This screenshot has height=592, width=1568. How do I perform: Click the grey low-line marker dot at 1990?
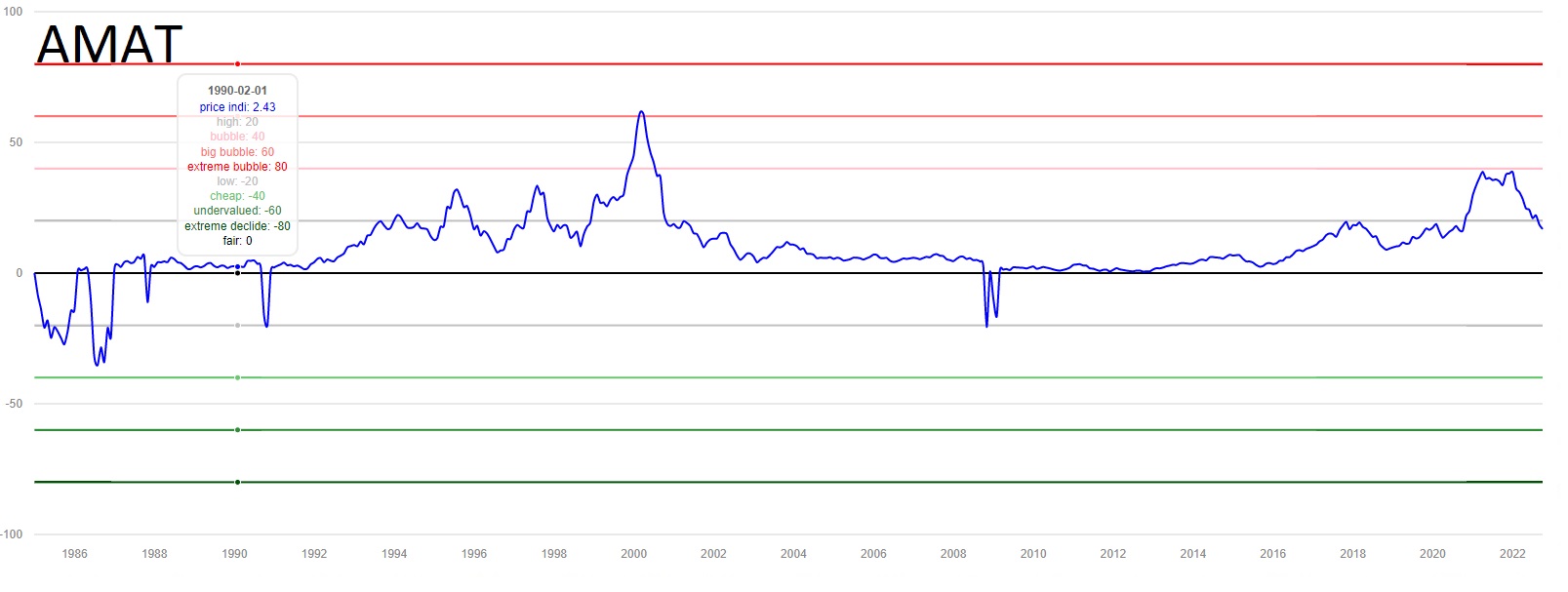tap(237, 326)
